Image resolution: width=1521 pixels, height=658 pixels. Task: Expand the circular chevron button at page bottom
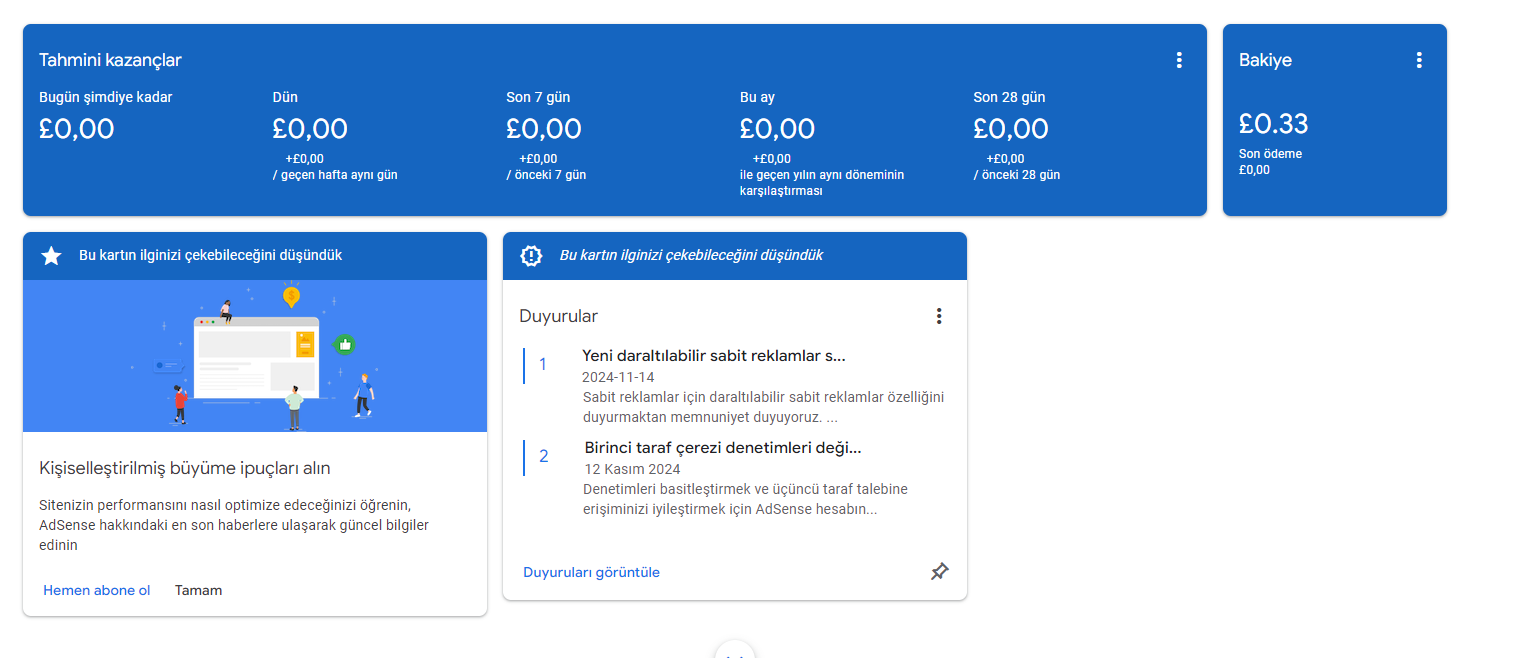click(x=735, y=650)
